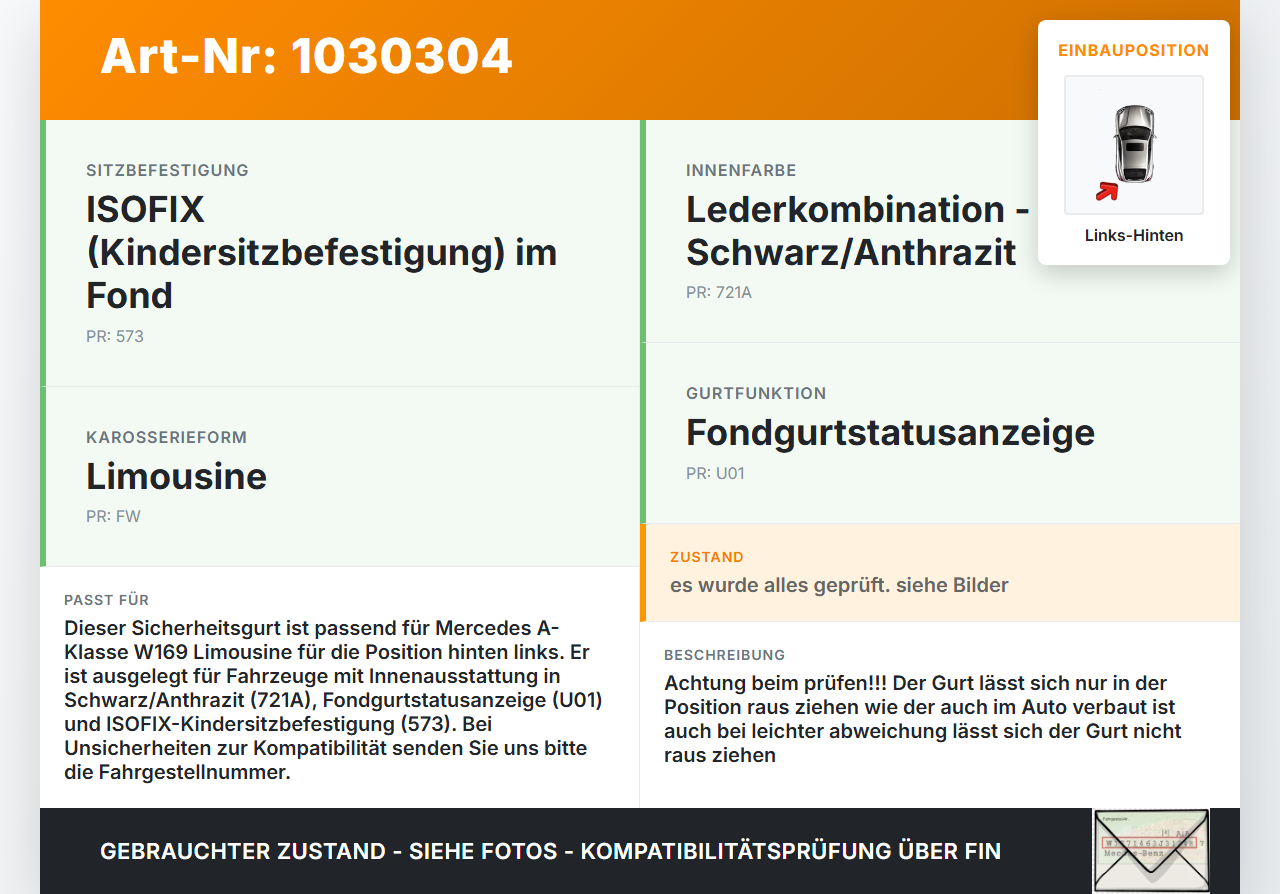This screenshot has width=1280, height=894.
Task: Click the PR: 573 code
Action: [x=115, y=337]
